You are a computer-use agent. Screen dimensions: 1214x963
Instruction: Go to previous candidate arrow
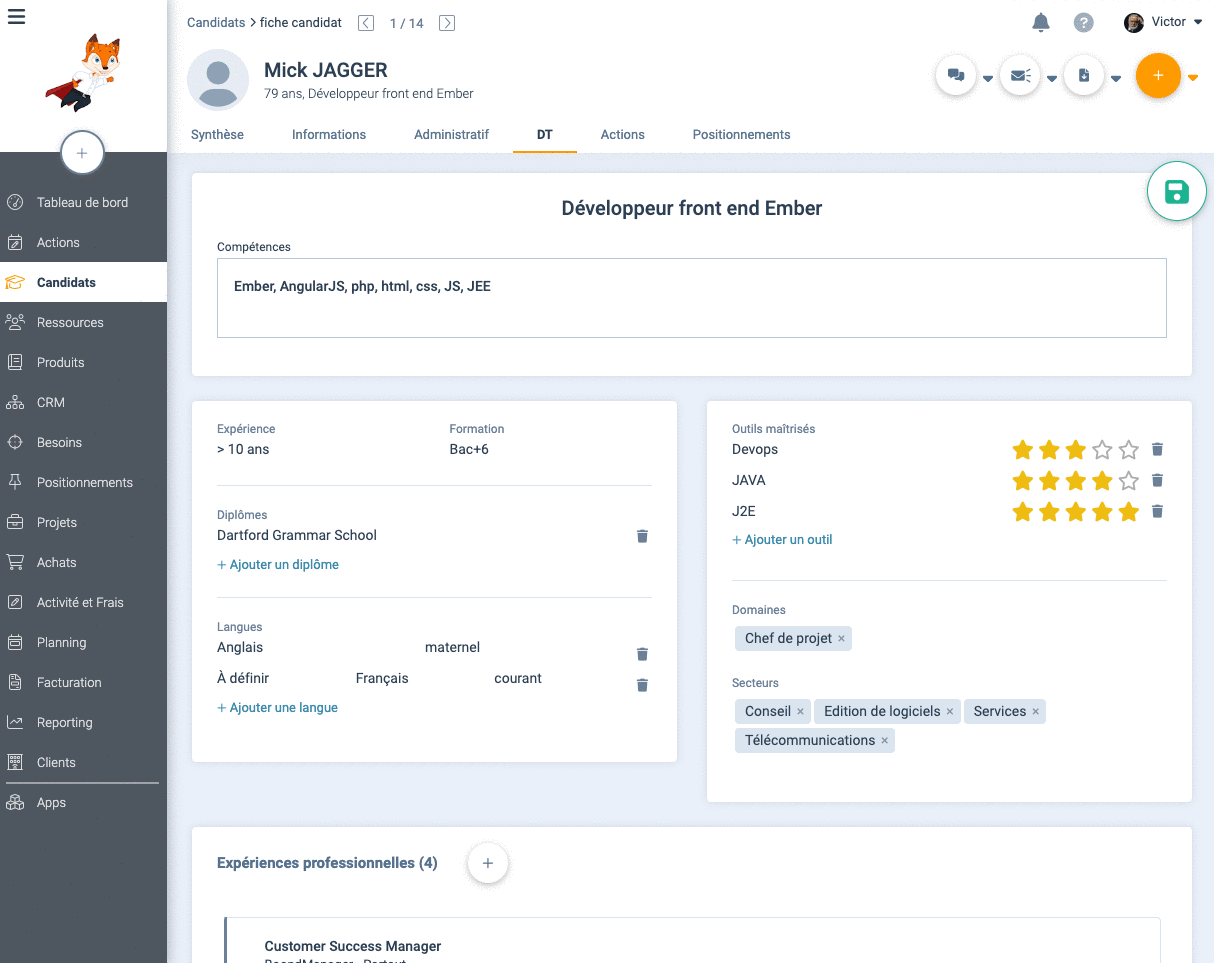[x=366, y=23]
